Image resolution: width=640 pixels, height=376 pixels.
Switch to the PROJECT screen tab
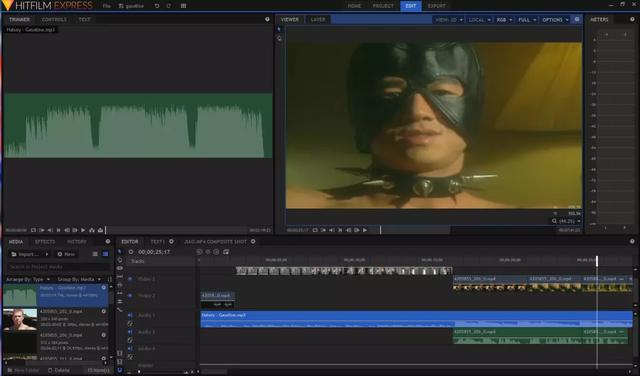(x=383, y=6)
